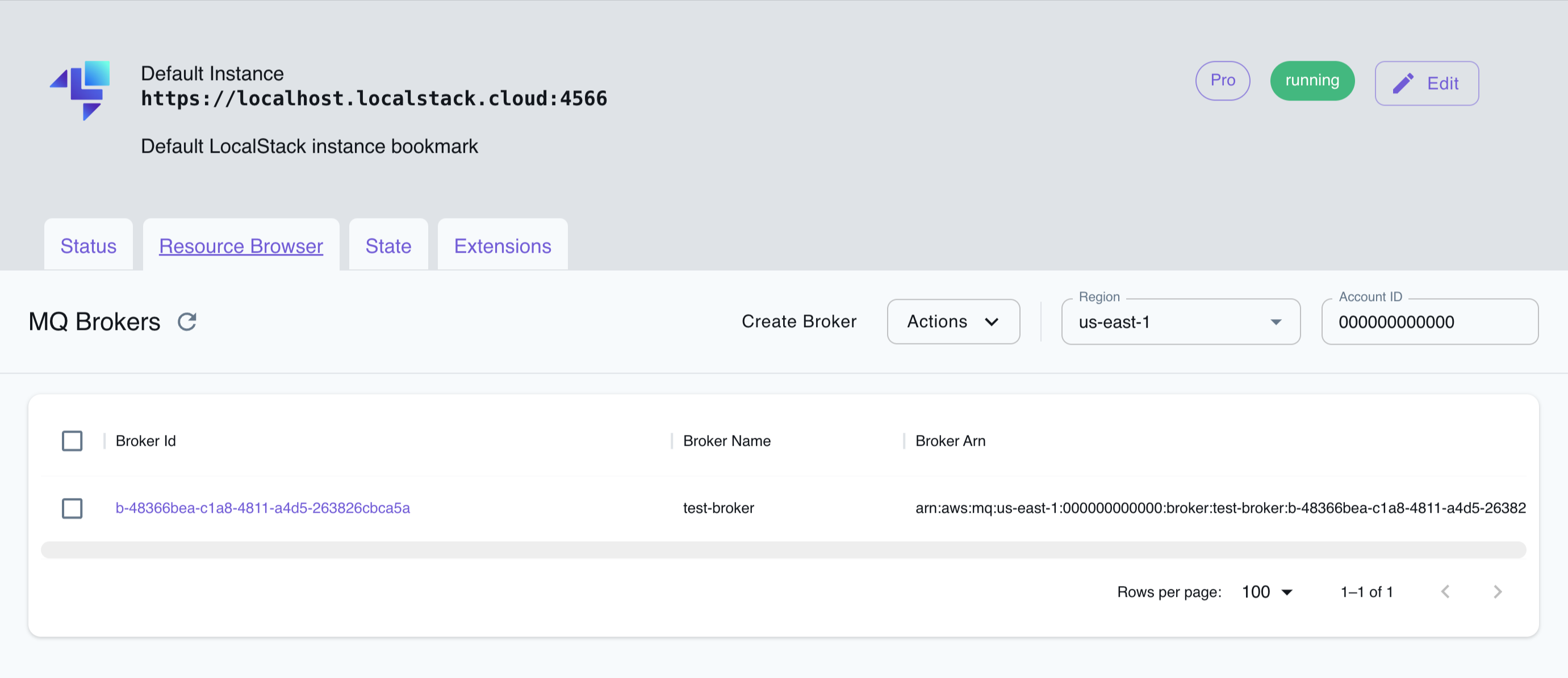Open the Rows per page dropdown
The width and height of the screenshot is (1568, 678).
tap(1266, 591)
